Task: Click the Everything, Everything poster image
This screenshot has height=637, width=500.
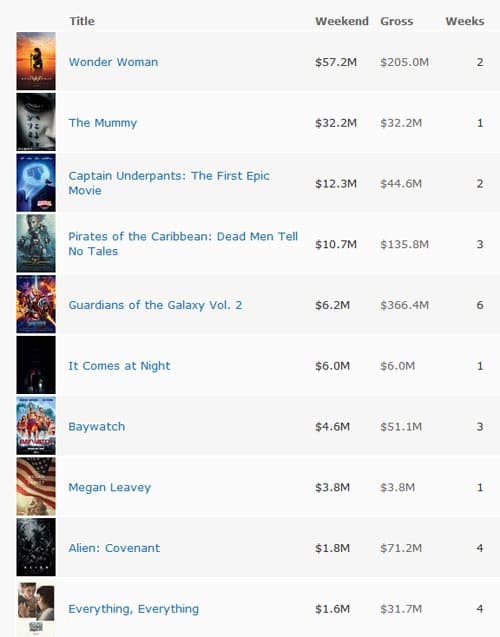Action: (36, 608)
